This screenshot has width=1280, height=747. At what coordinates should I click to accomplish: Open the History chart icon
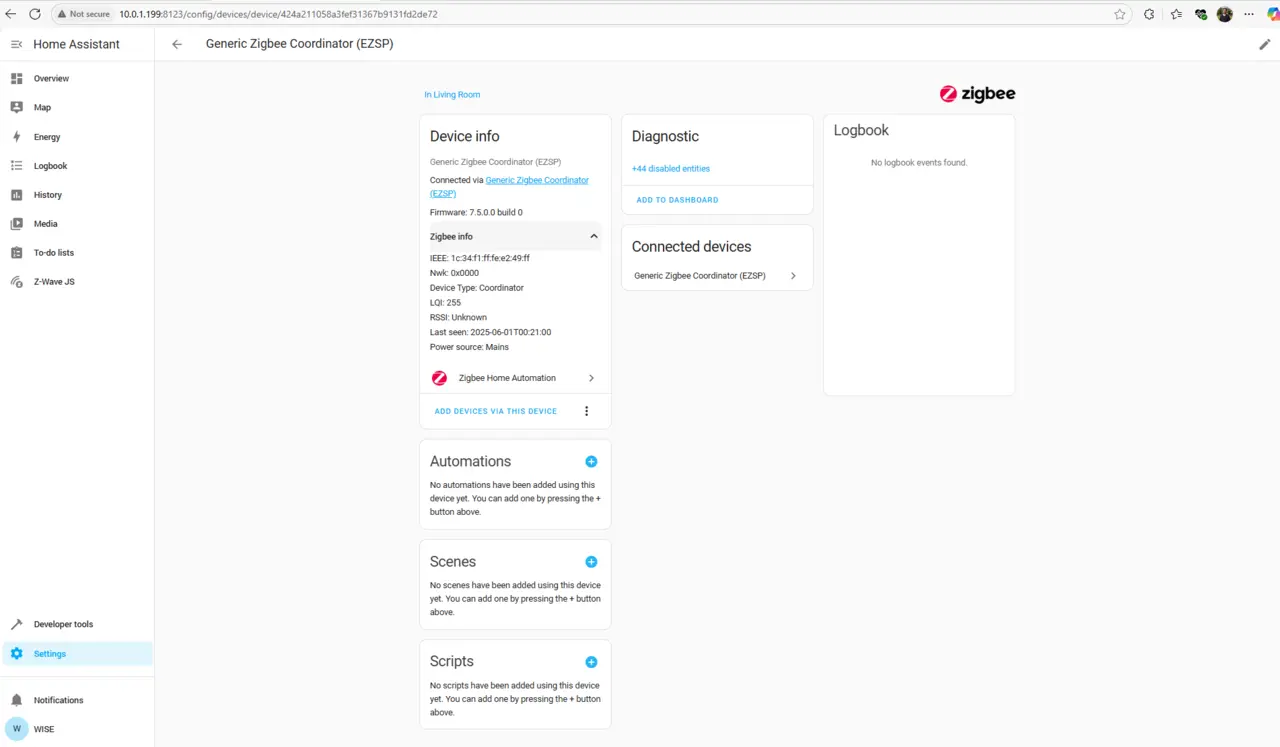16,194
